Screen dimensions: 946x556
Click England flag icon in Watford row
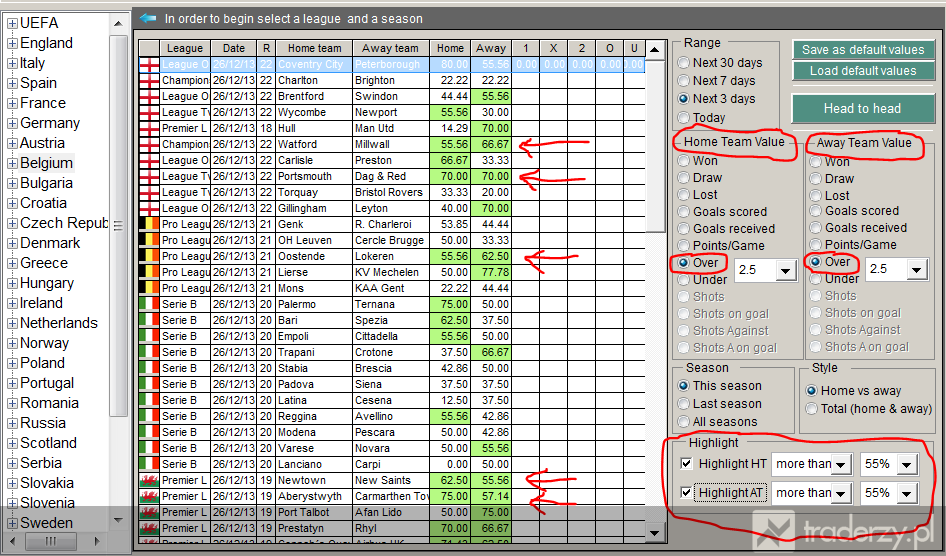click(149, 144)
